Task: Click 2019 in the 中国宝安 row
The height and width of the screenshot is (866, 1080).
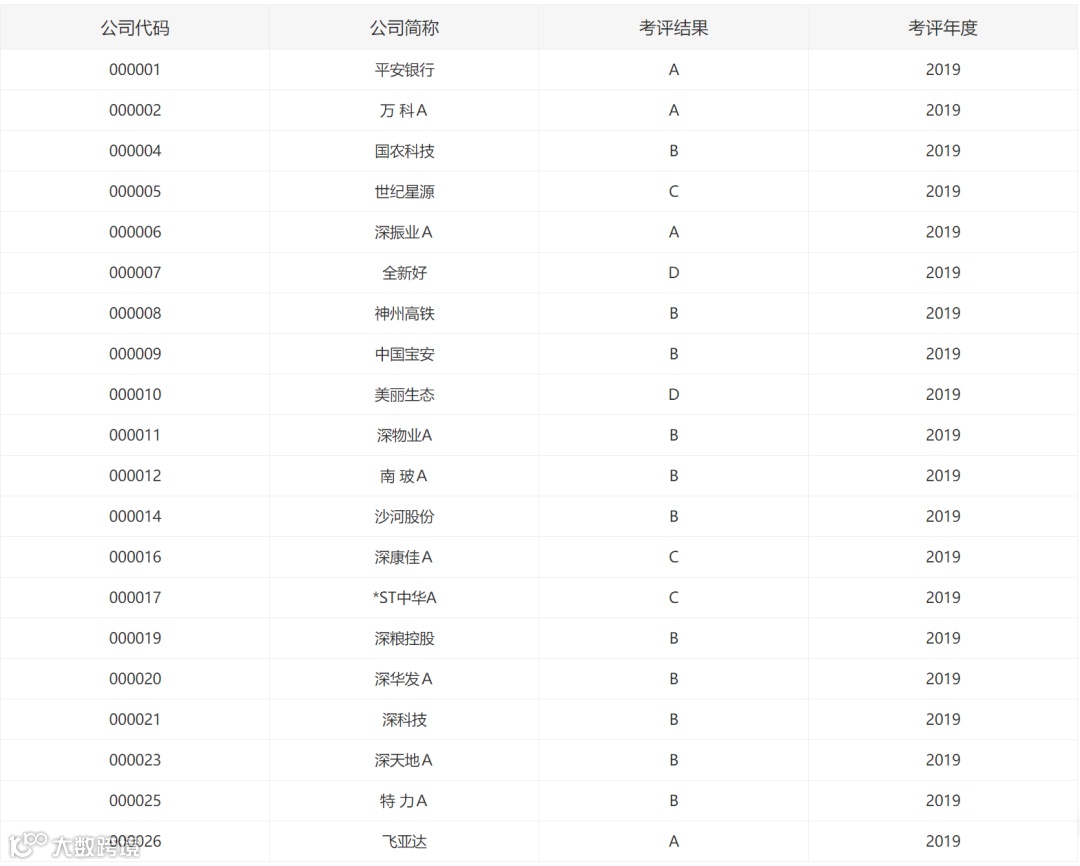Action: point(943,354)
